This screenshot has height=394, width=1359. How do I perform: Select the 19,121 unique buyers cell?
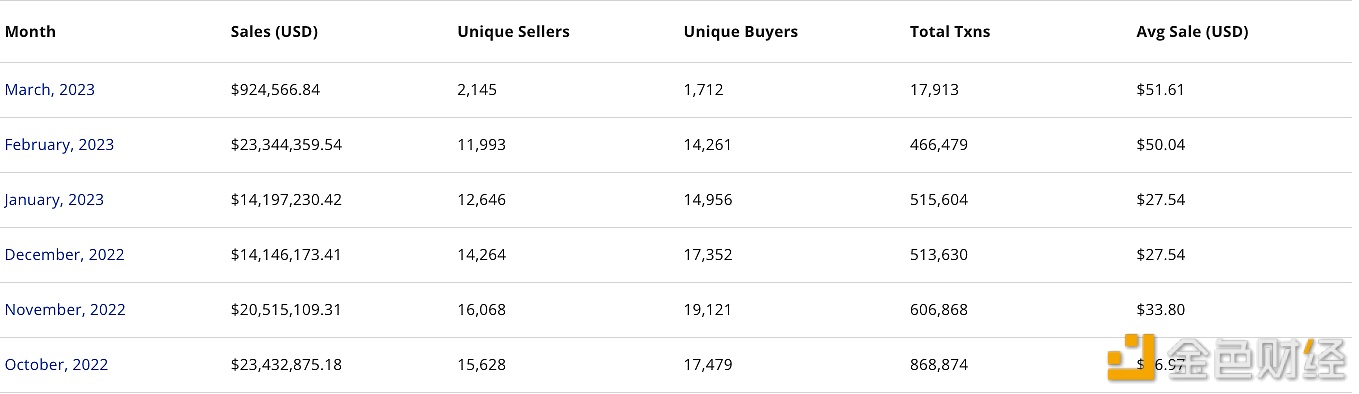(x=708, y=310)
